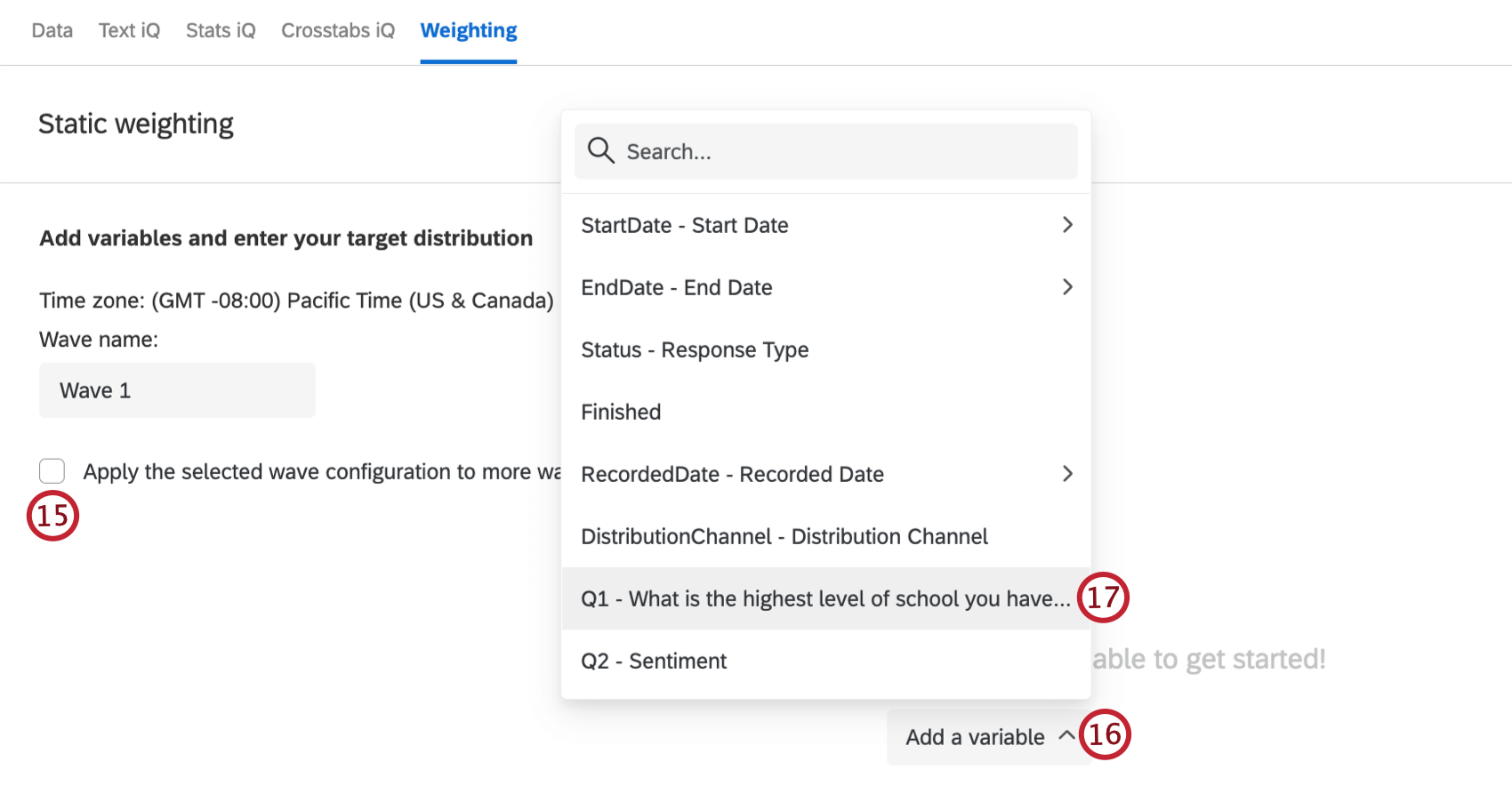Open the StartDate - Start Date option
Screen dimensions: 1512x786
click(x=685, y=226)
